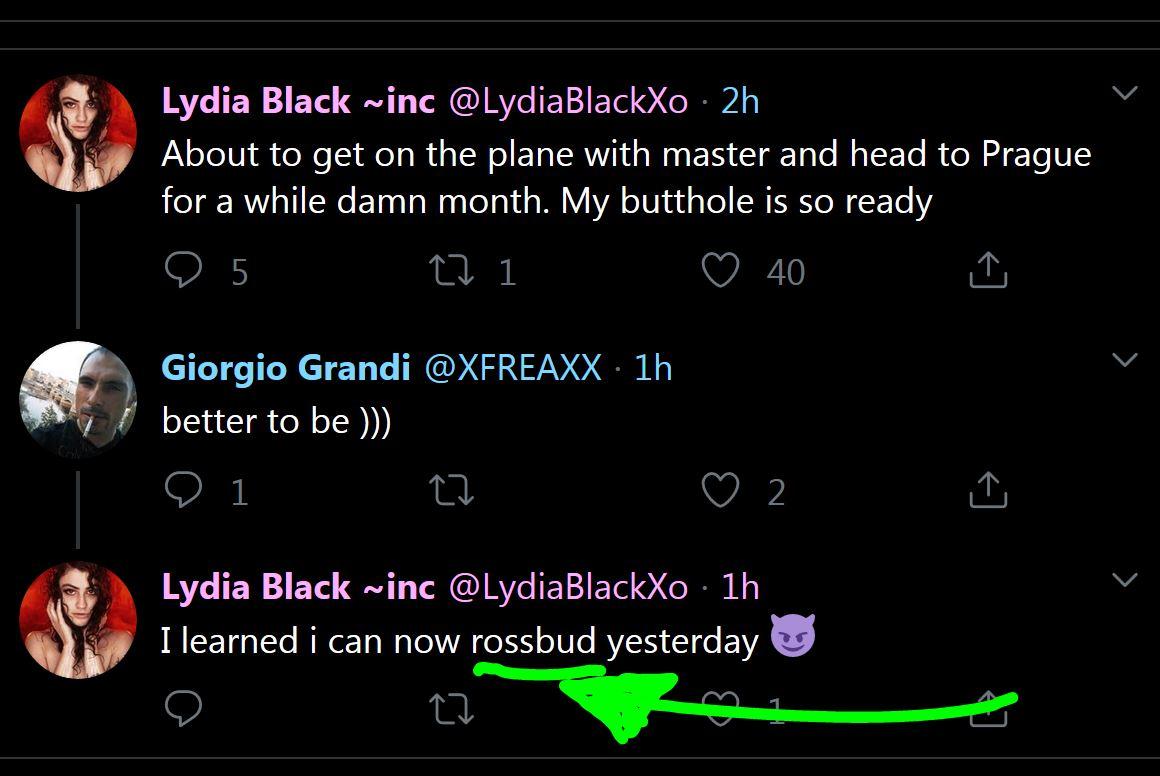Expand the menu chevron on Giorgio Grandi's tweet
Screen dimensions: 1160x776
click(1125, 360)
